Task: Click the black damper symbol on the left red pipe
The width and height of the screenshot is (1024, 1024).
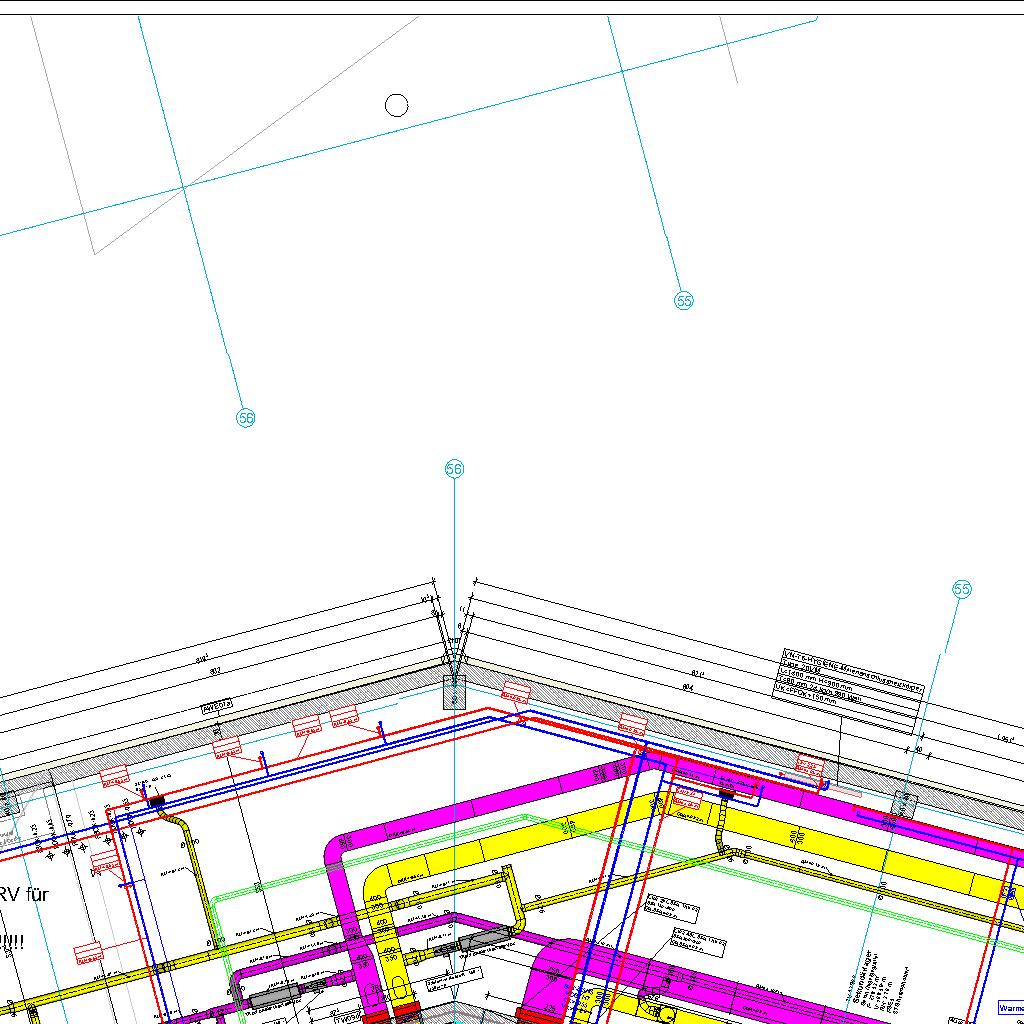Action: coord(156,802)
